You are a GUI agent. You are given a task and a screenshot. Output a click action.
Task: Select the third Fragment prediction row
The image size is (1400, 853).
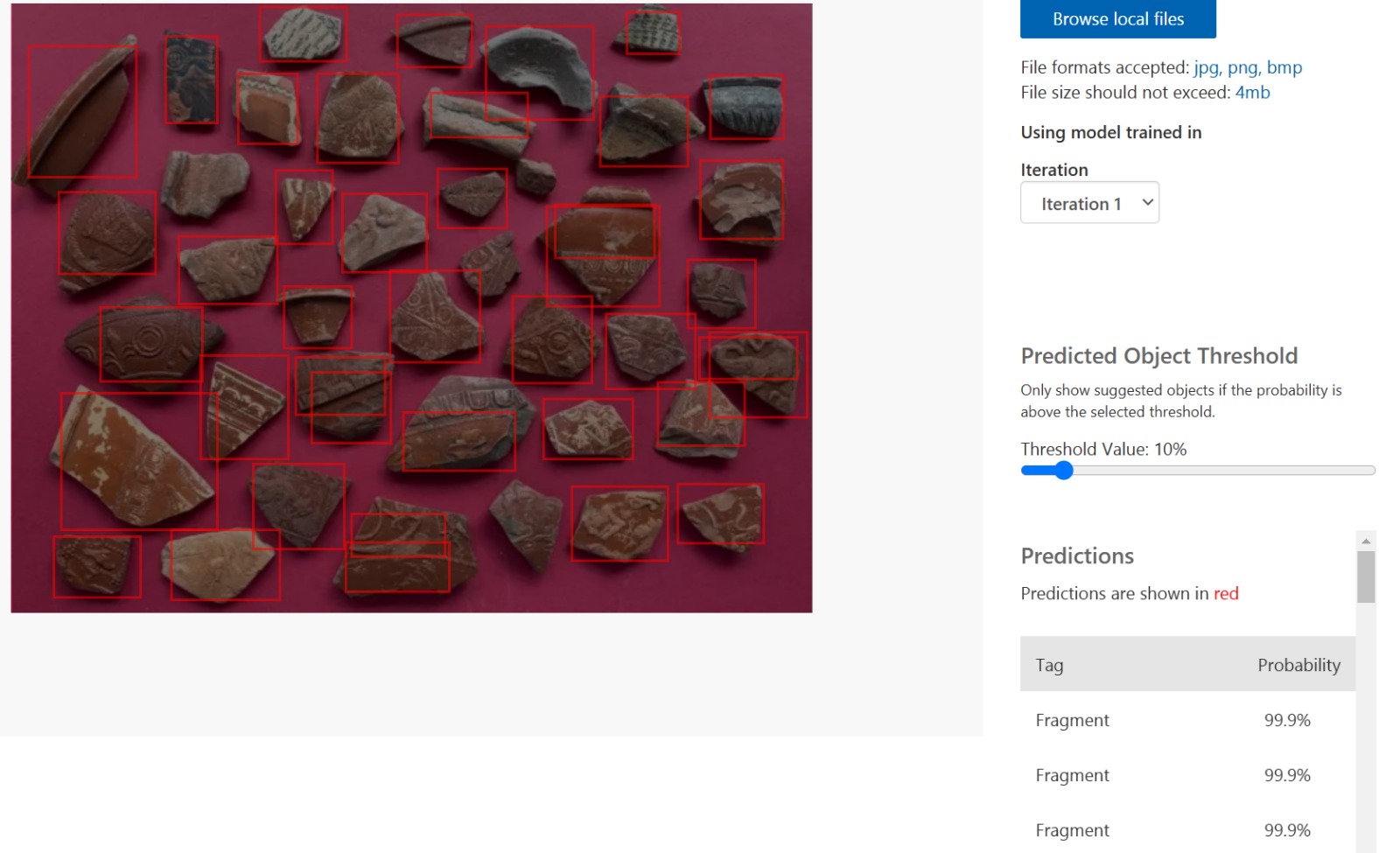1186,829
